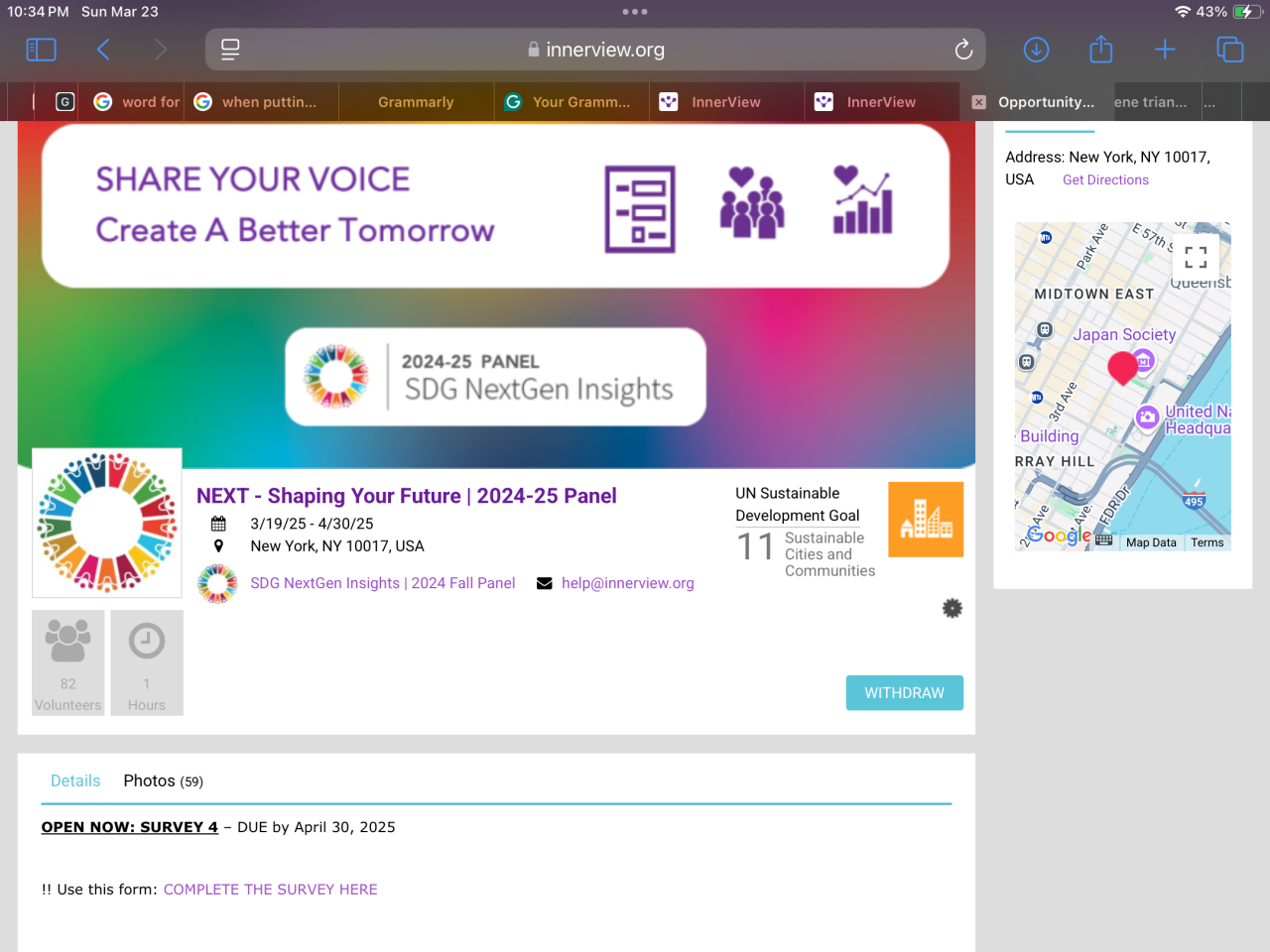Click the SDG NextGen Insights panel badge
This screenshot has height=952, width=1270.
(495, 377)
